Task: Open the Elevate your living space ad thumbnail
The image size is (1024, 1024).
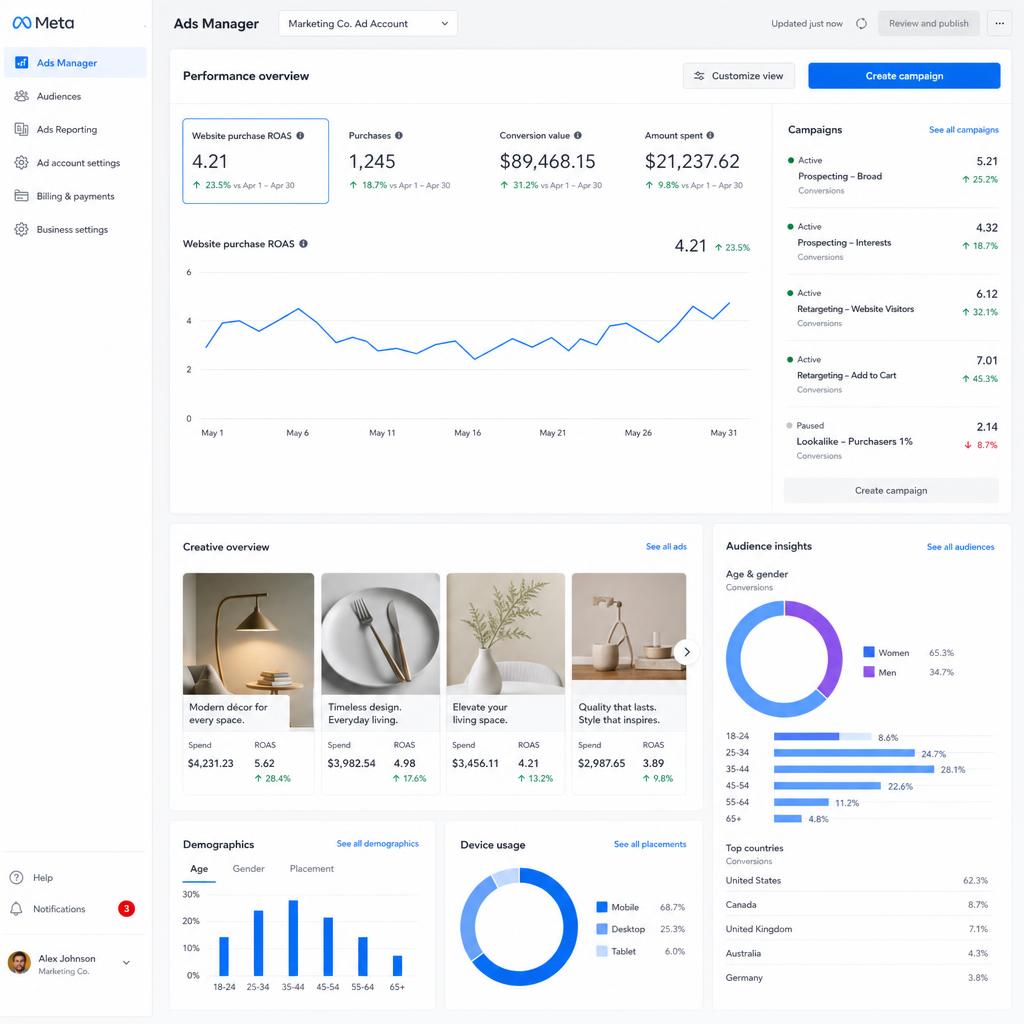Action: pyautogui.click(x=505, y=634)
